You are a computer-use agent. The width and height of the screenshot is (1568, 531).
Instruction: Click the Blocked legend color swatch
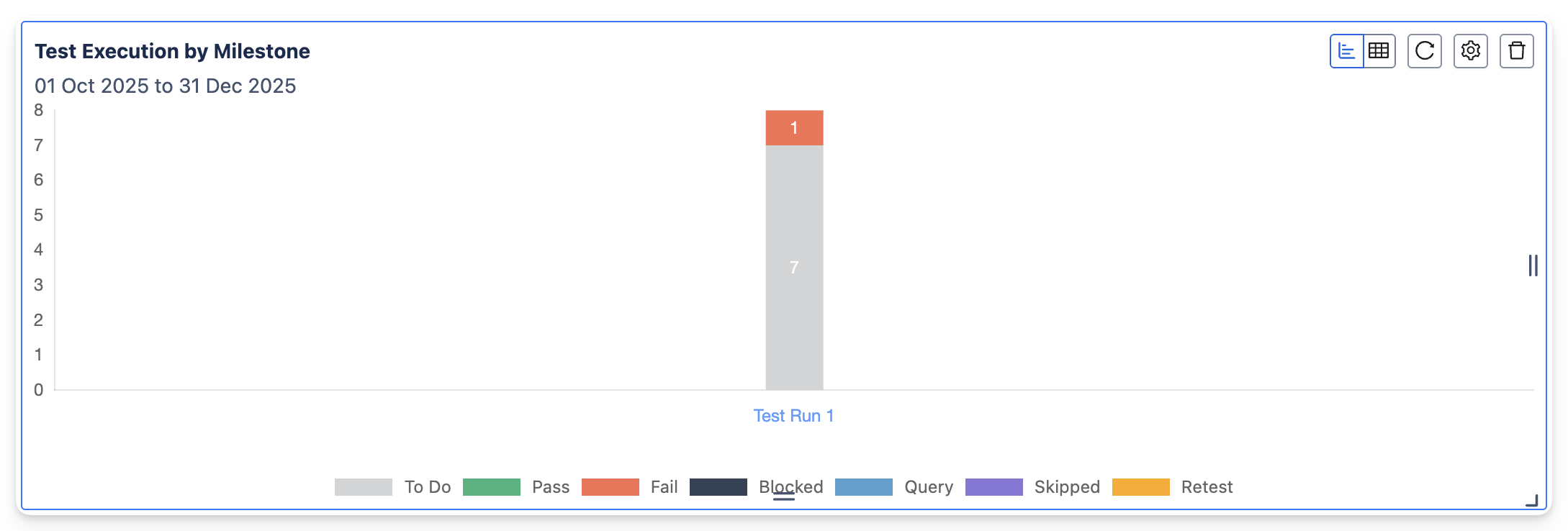[x=718, y=487]
